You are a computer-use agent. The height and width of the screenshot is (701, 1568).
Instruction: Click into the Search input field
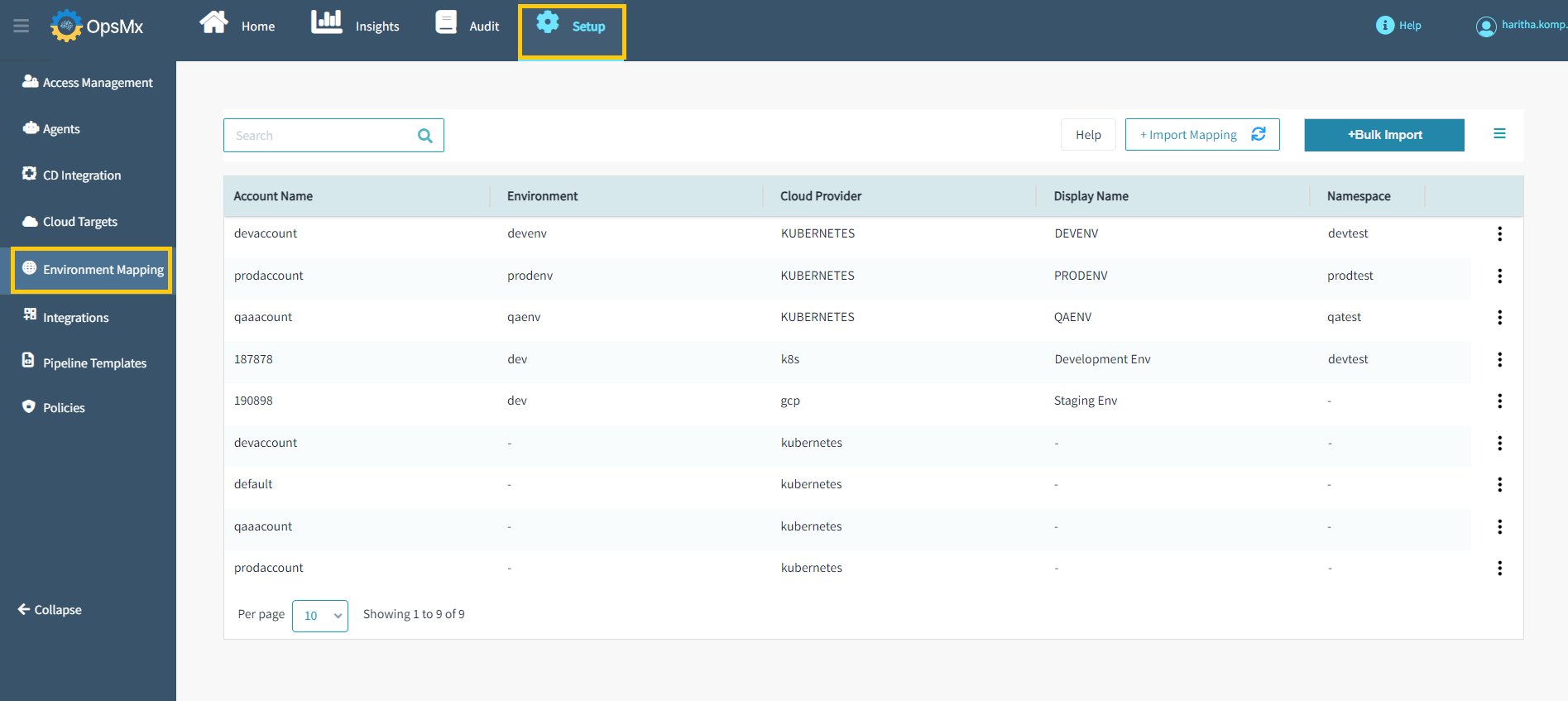[323, 136]
